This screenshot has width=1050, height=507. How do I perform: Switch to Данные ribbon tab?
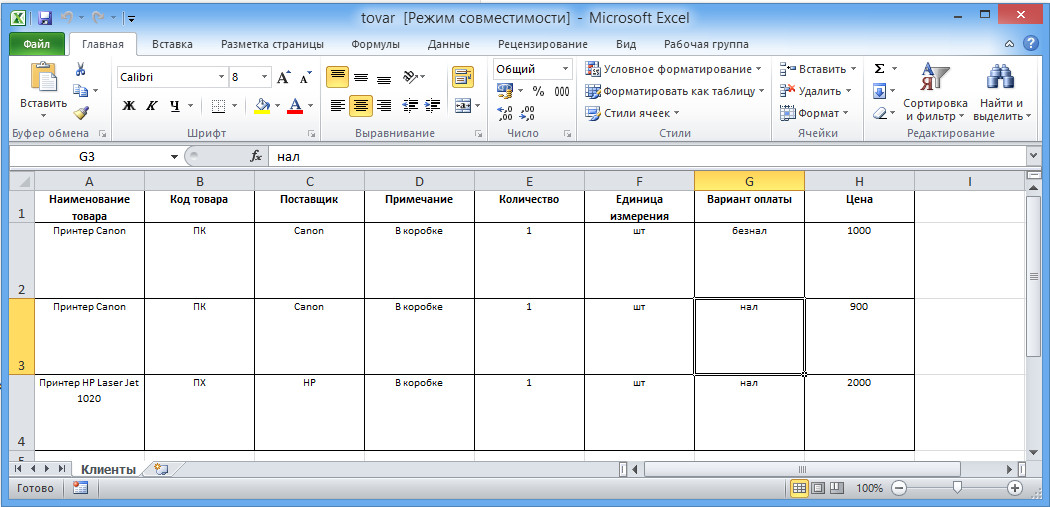(449, 44)
